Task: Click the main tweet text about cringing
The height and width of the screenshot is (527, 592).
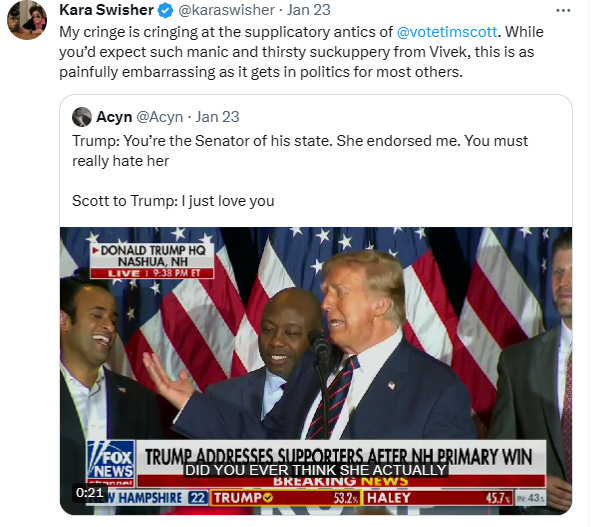Action: (301, 52)
